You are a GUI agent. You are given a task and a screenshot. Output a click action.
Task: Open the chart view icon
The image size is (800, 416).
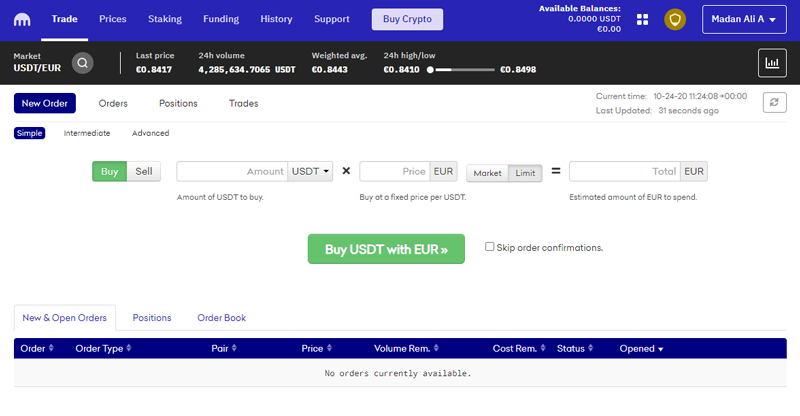coord(772,63)
